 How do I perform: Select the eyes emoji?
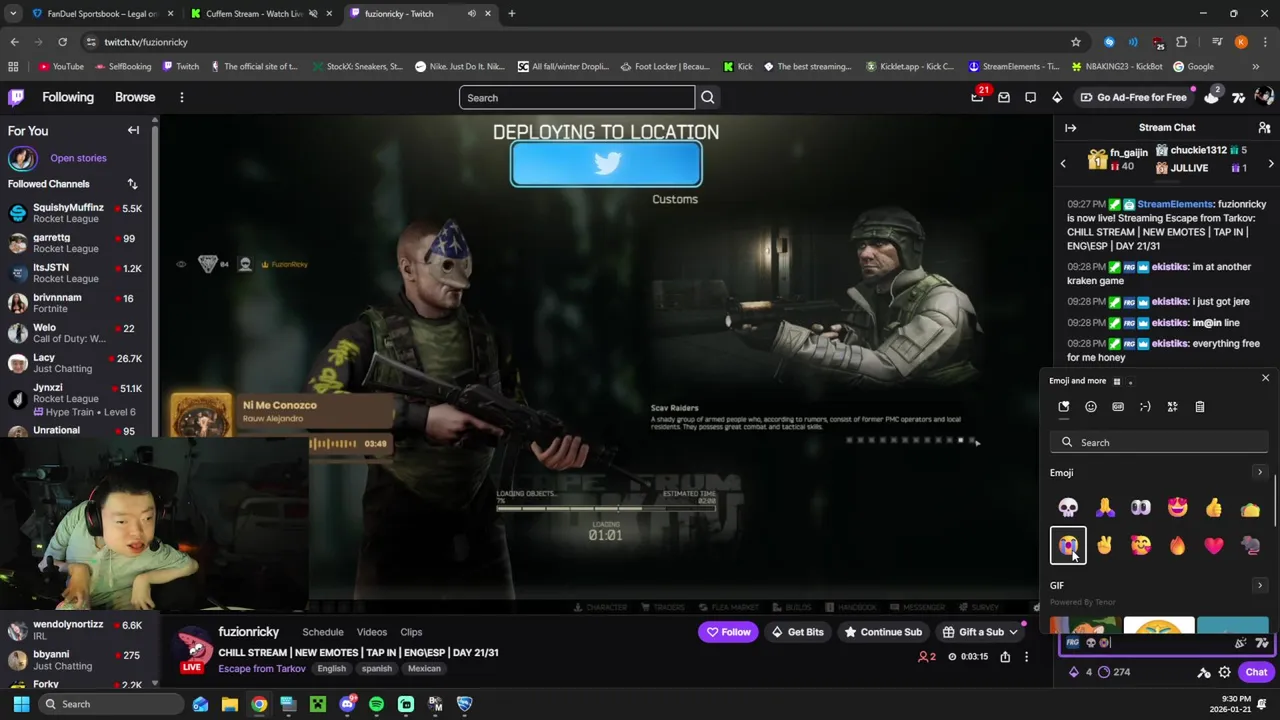tap(1141, 508)
